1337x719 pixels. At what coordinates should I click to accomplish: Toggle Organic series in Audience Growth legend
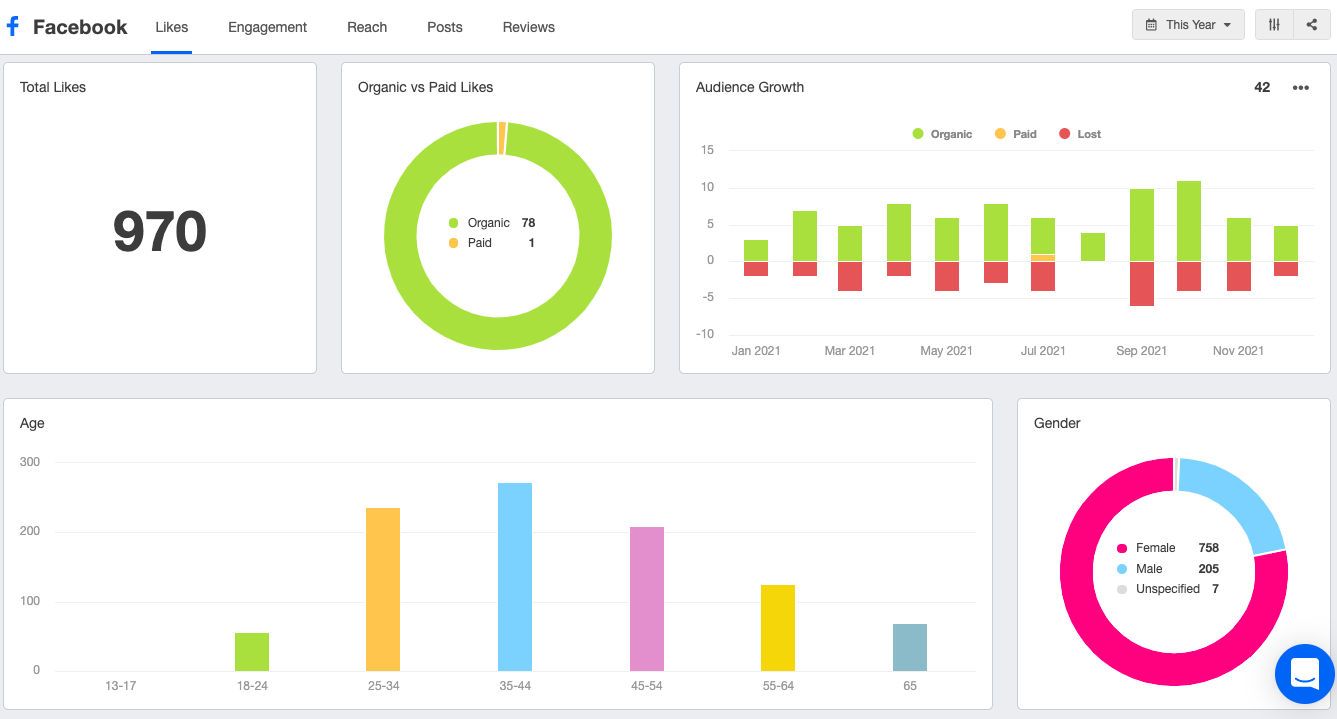click(942, 134)
